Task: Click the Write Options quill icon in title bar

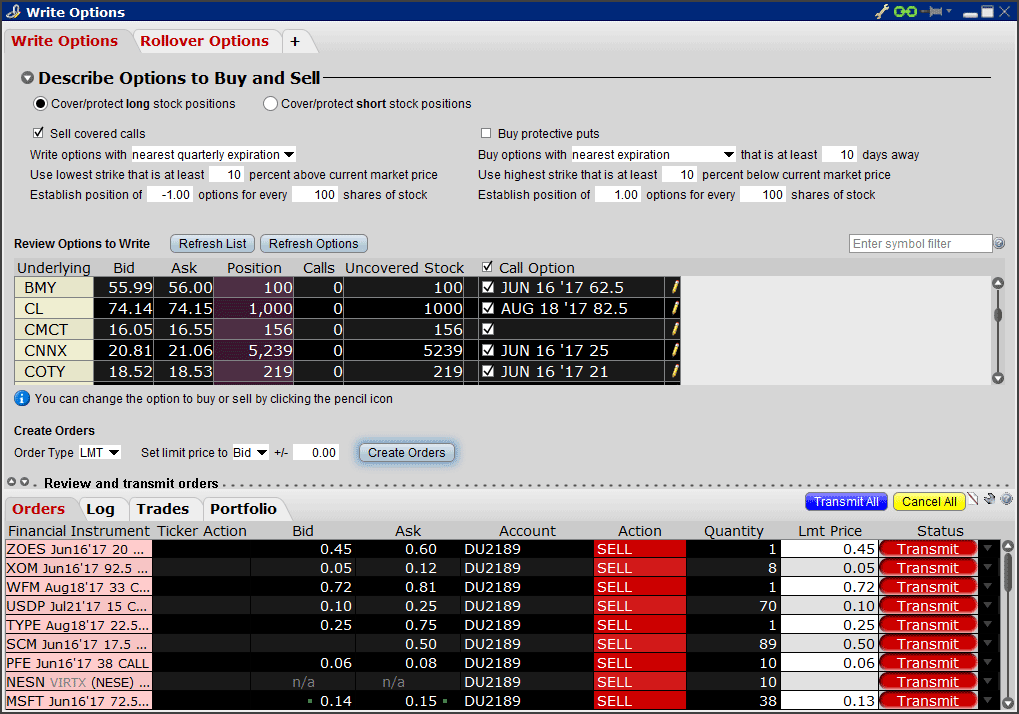Action: (13, 12)
